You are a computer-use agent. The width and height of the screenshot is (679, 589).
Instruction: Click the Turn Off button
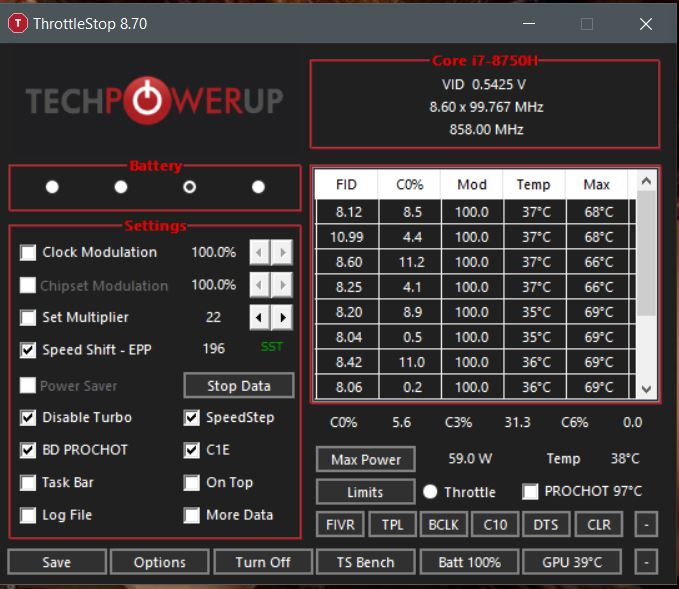point(263,562)
